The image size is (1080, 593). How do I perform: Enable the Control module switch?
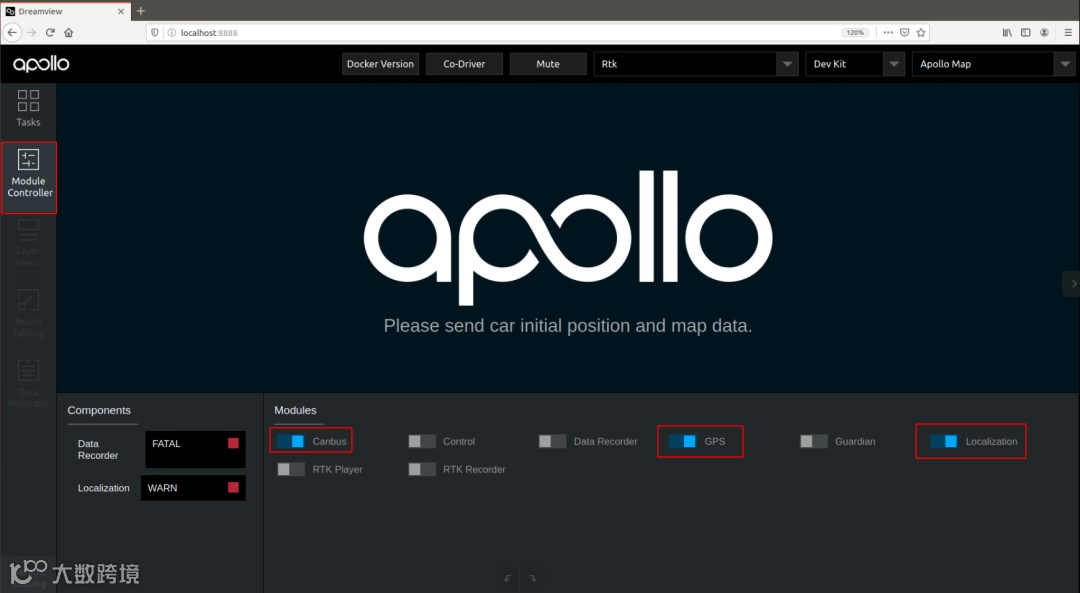click(422, 441)
